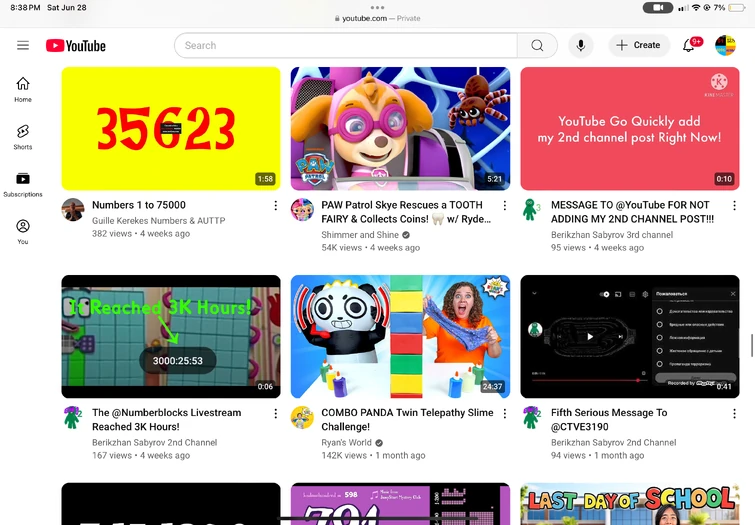Open the hamburger guide menu
Viewport: 755px width, 525px height.
coord(23,45)
